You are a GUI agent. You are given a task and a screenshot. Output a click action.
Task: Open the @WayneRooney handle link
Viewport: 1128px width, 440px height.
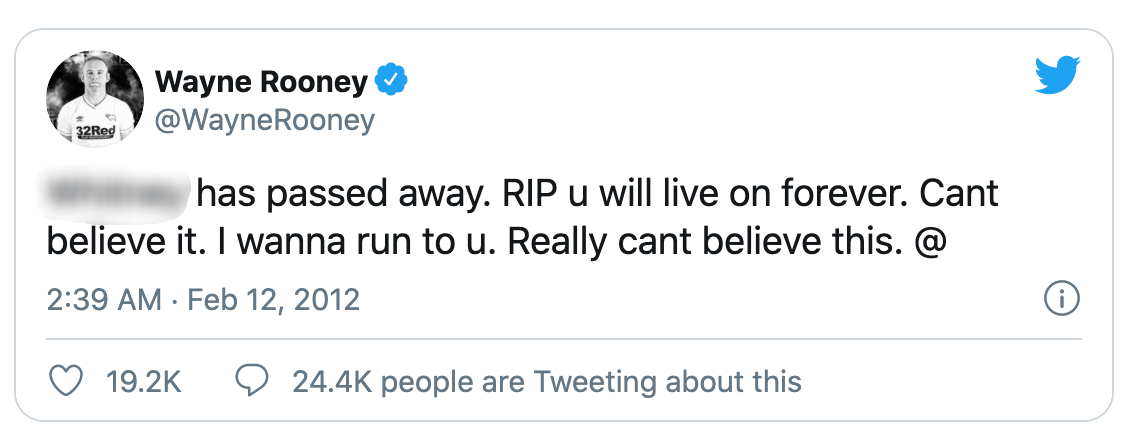[265, 121]
